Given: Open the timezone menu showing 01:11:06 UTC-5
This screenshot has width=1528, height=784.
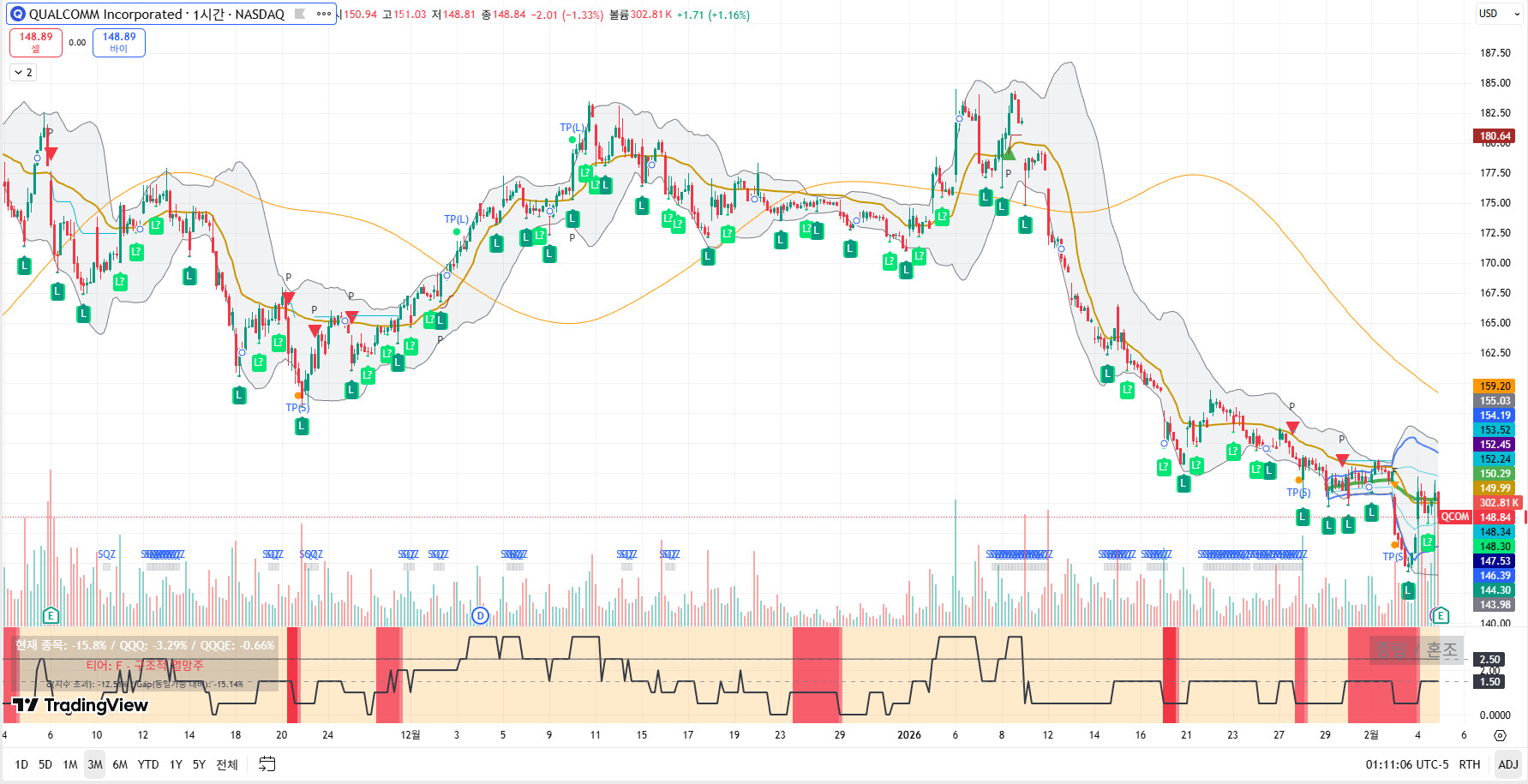Looking at the screenshot, I should pos(1407,764).
